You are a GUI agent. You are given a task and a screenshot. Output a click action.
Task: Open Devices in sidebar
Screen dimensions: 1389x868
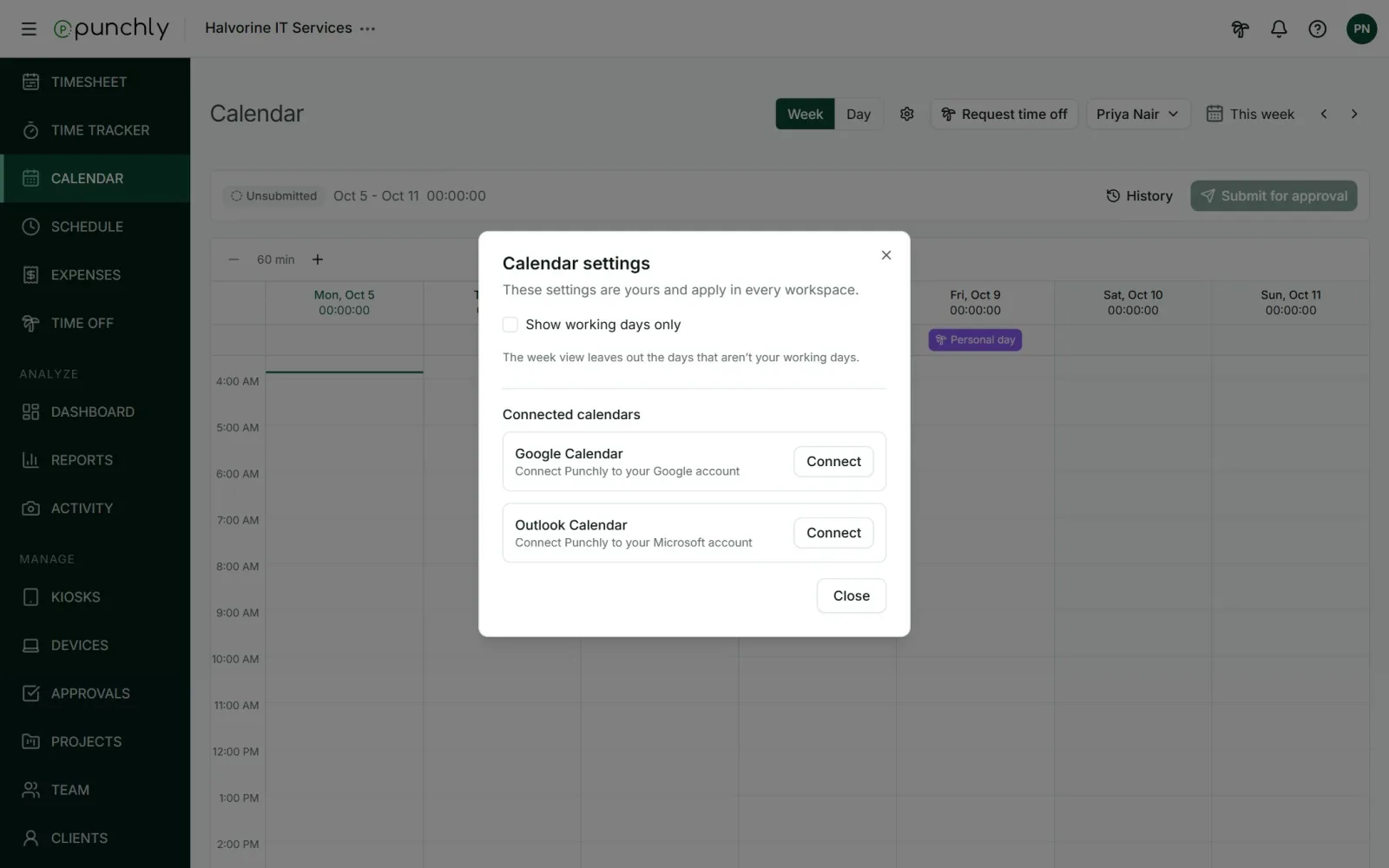(x=95, y=645)
